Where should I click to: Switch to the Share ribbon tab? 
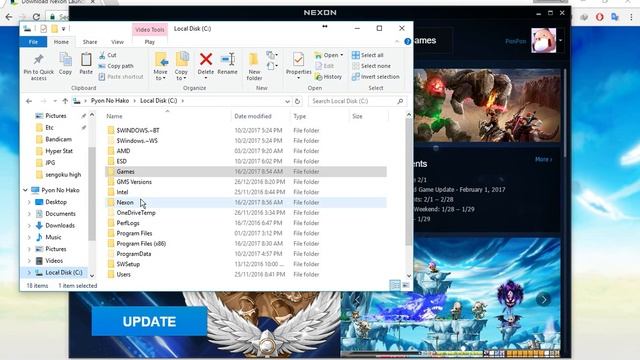point(90,42)
